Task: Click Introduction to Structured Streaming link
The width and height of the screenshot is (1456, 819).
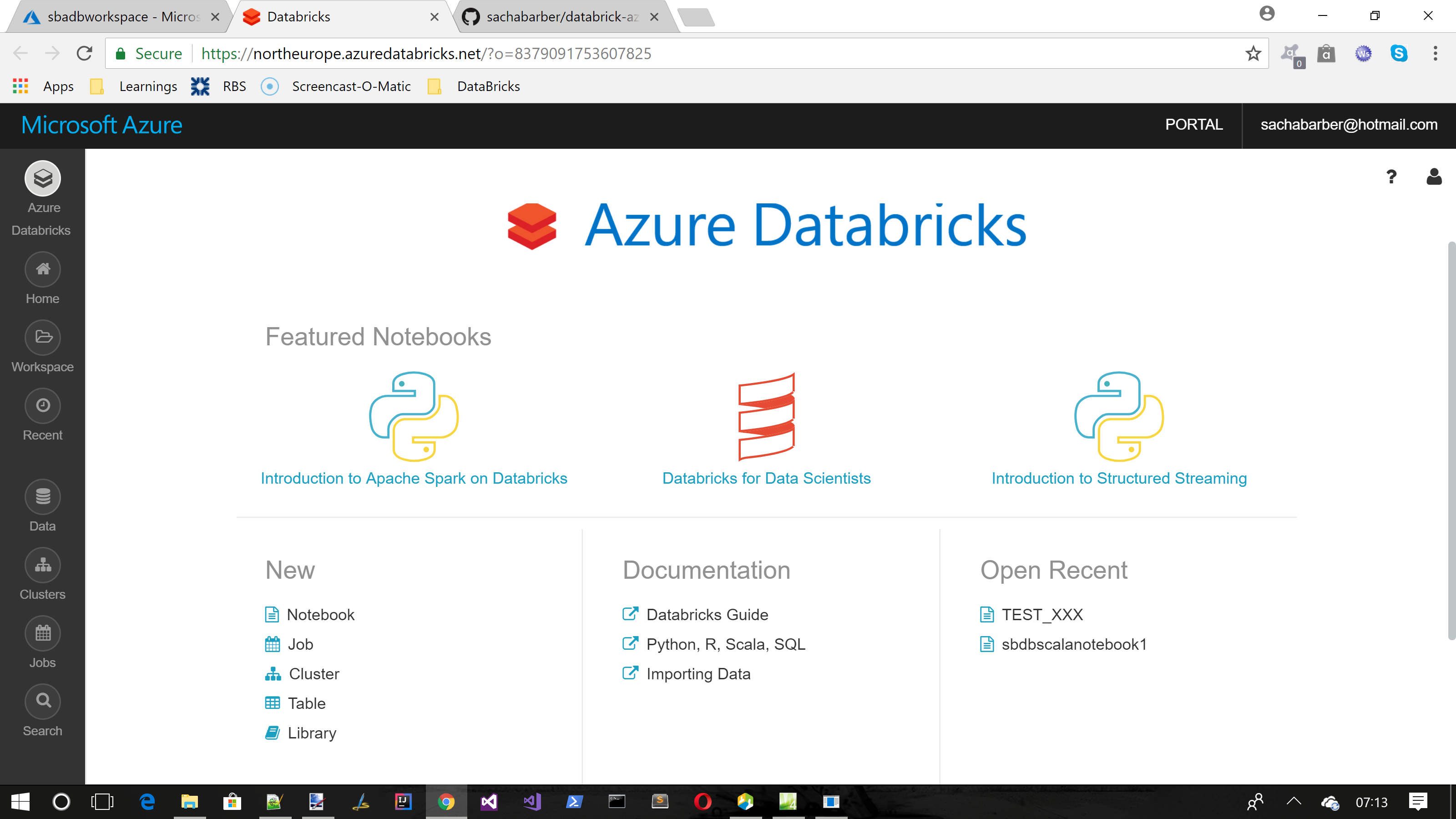Action: (1119, 478)
